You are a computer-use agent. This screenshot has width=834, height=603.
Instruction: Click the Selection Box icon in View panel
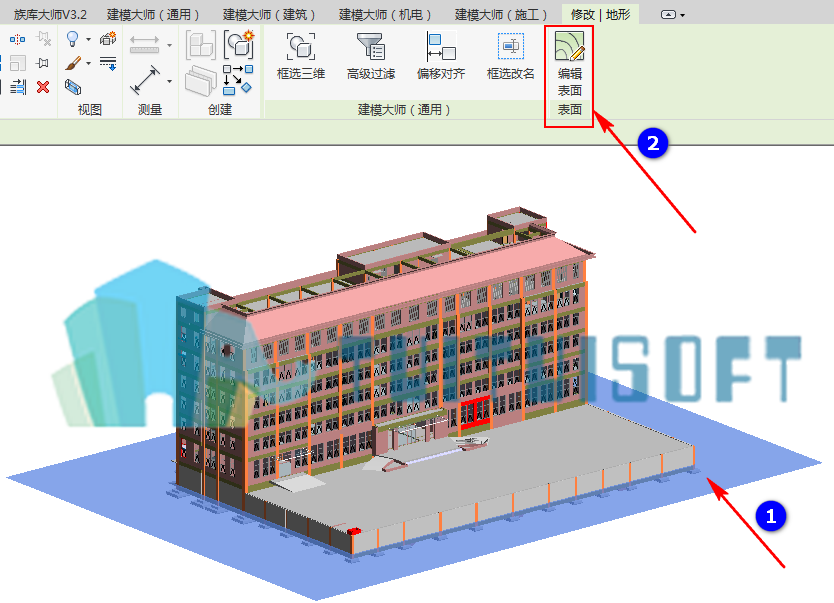(108, 39)
